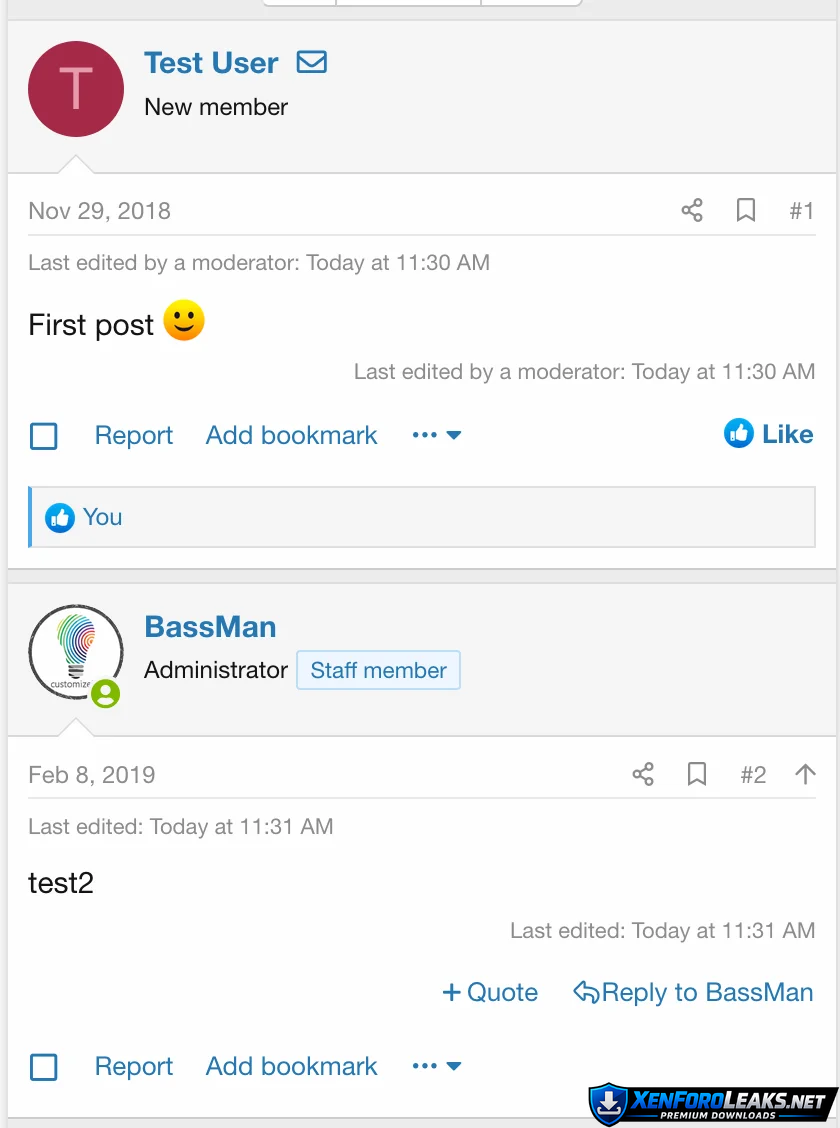This screenshot has height=1128, width=840.
Task: Click Reply to BassMan
Action: 693,992
